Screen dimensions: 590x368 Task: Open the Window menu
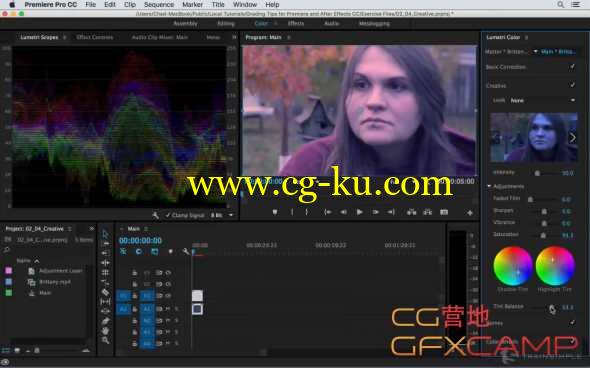coord(245,5)
